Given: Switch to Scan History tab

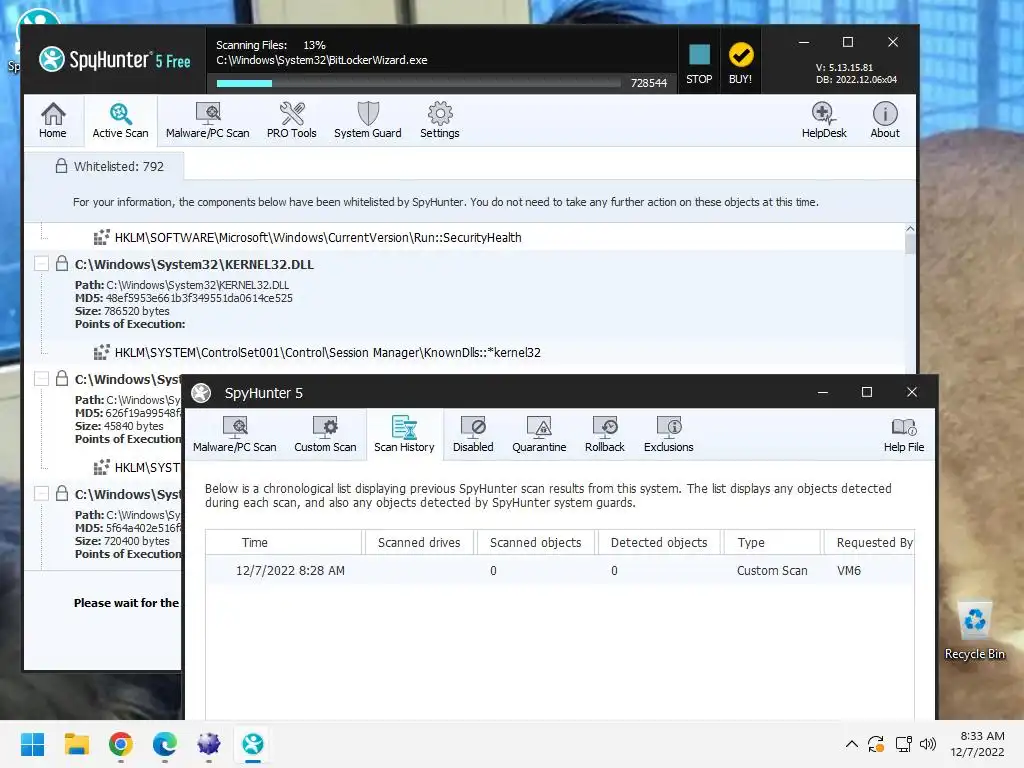Looking at the screenshot, I should pyautogui.click(x=404, y=434).
